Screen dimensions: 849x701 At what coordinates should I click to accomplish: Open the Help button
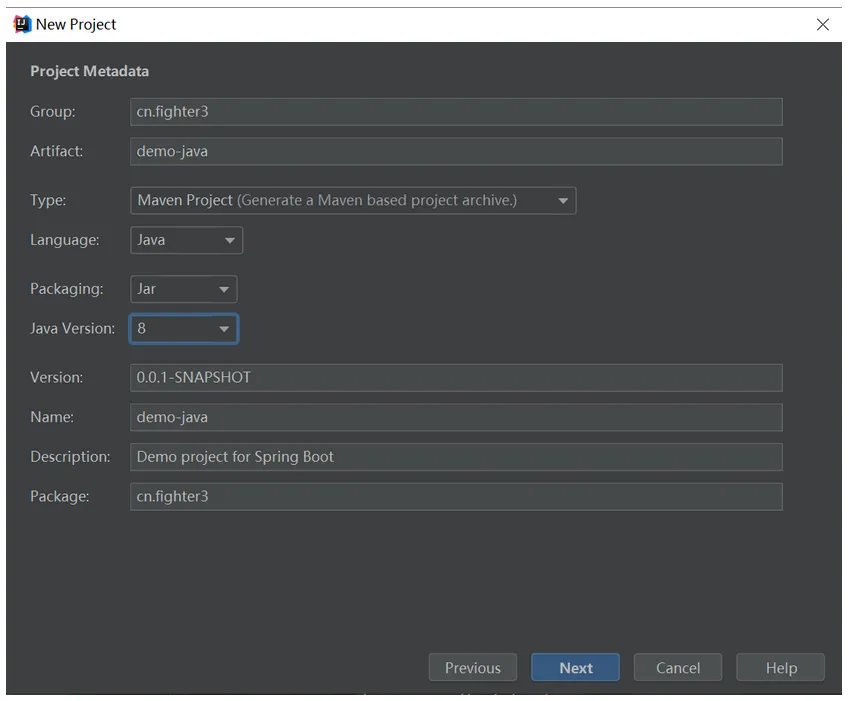780,667
